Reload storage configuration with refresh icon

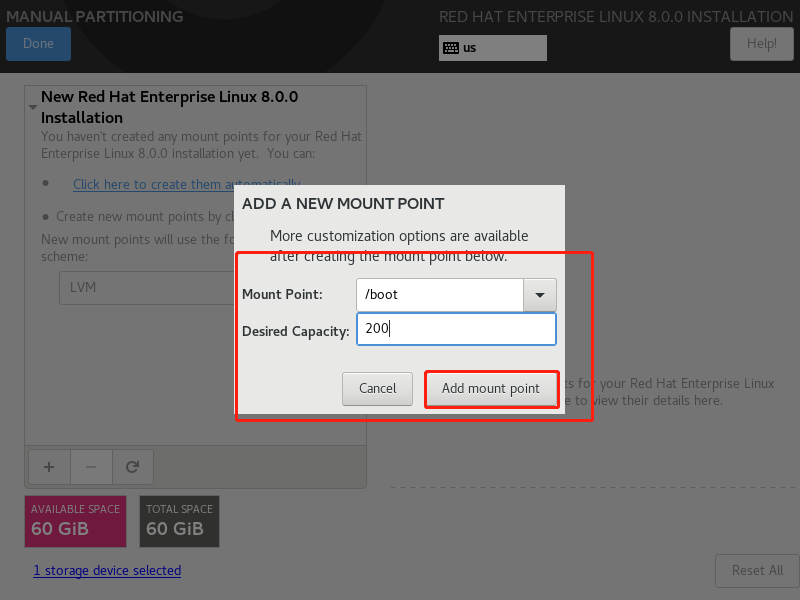(x=133, y=467)
